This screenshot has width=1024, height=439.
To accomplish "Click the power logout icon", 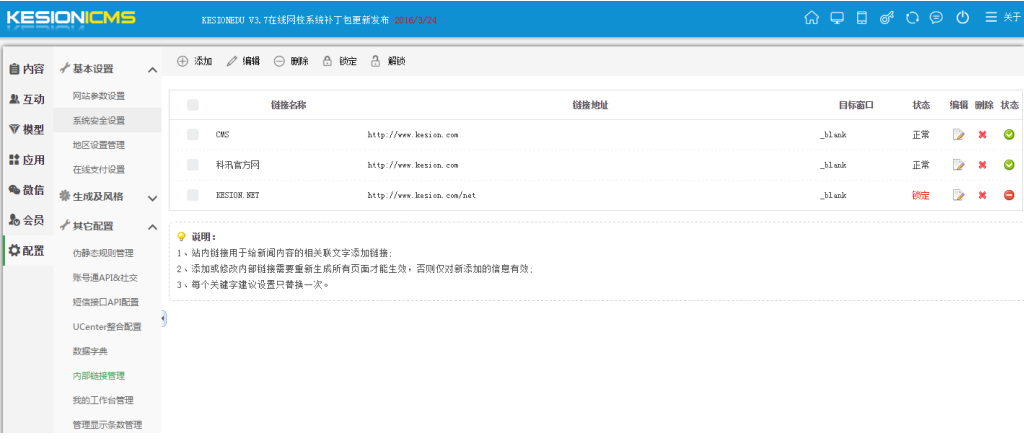I will point(962,17).
